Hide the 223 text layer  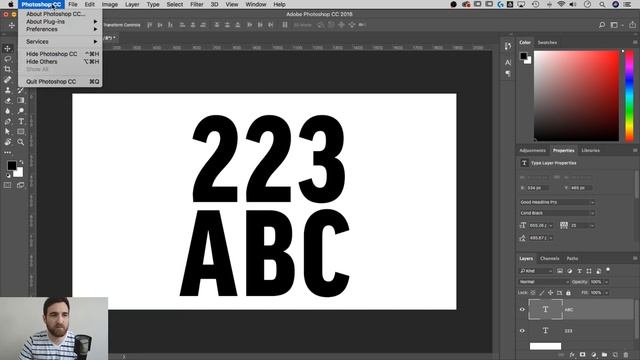(x=522, y=331)
